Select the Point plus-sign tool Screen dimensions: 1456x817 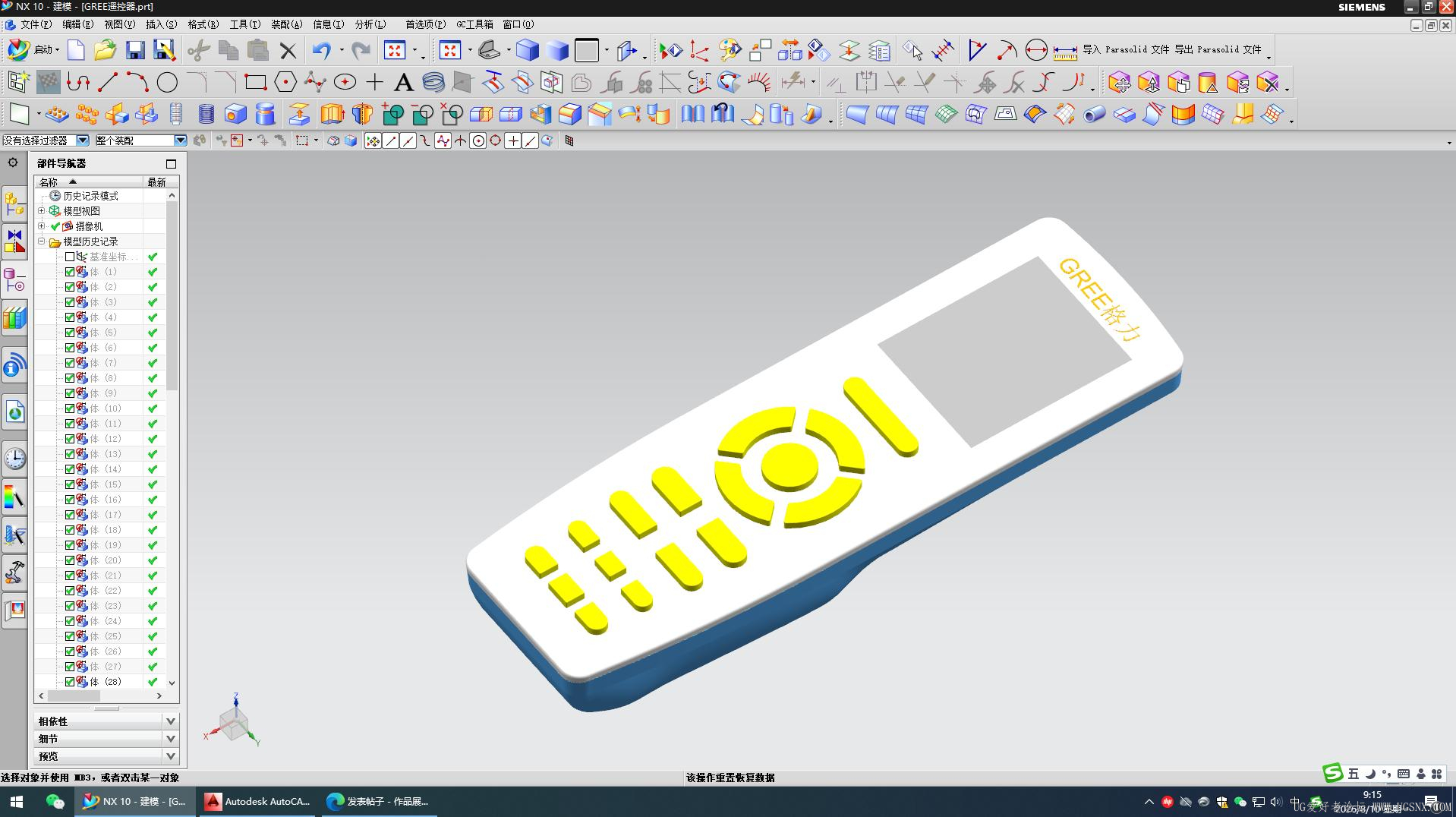click(374, 82)
